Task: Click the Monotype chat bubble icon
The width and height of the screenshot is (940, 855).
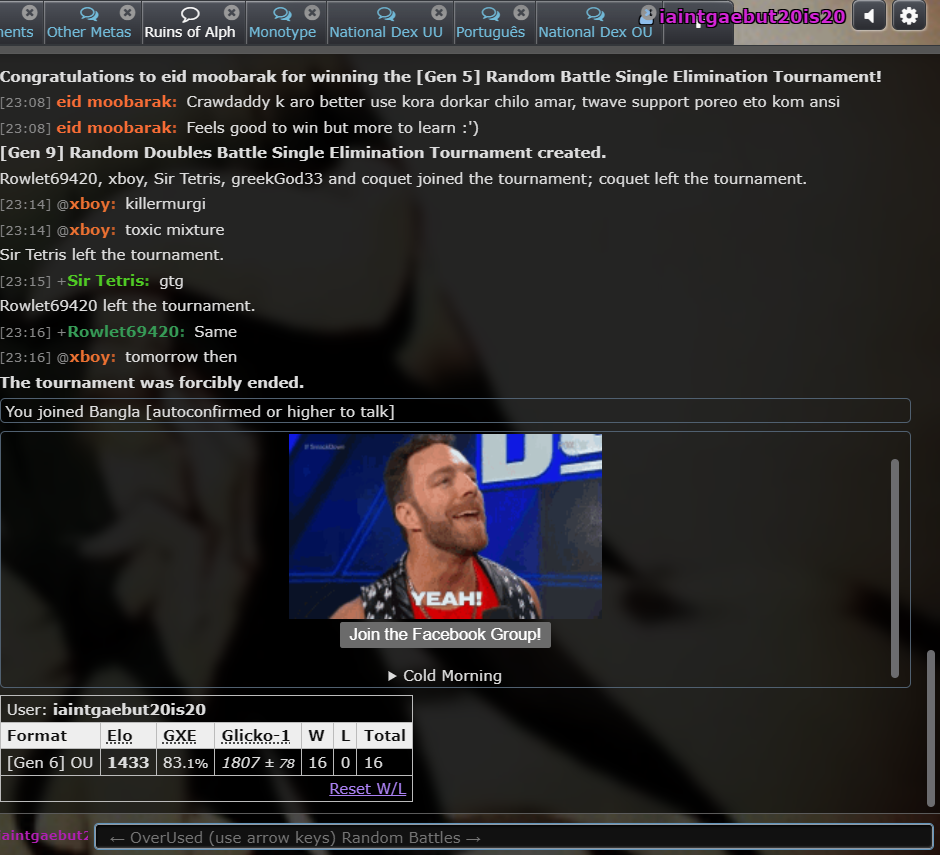Action: 282,13
